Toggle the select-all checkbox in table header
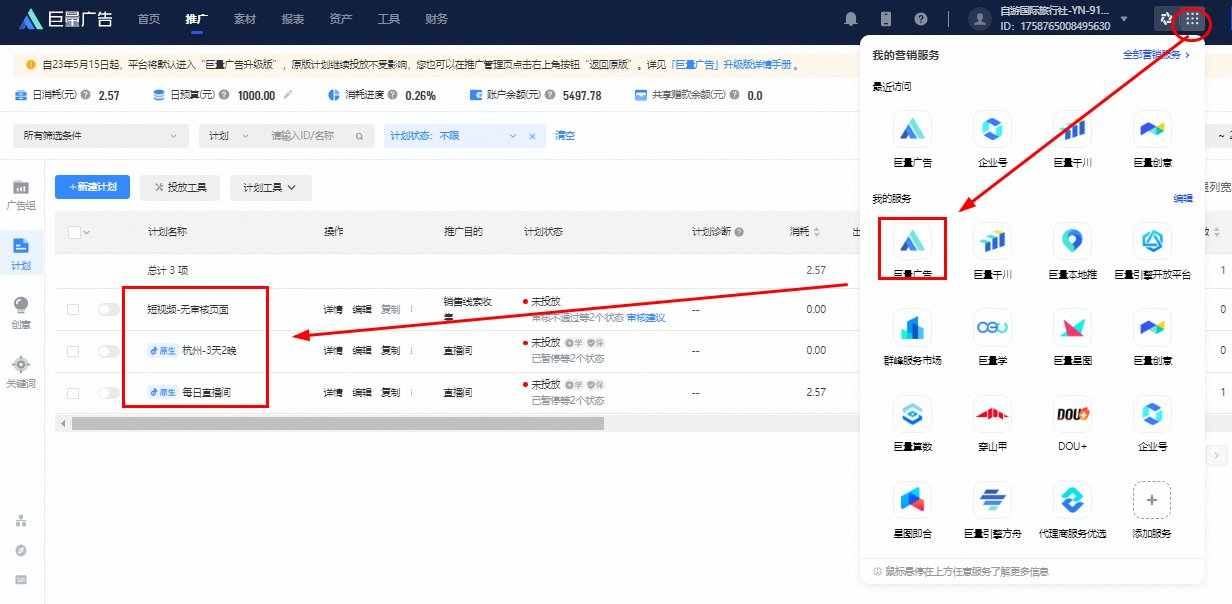 tap(73, 232)
